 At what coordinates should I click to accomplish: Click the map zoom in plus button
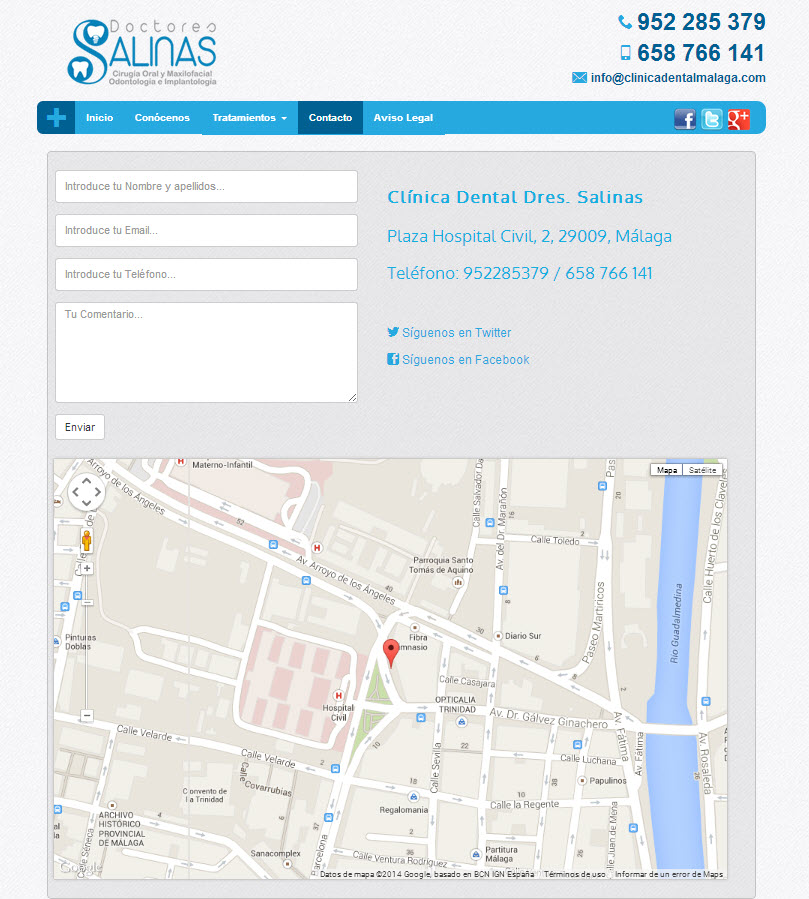click(x=87, y=568)
